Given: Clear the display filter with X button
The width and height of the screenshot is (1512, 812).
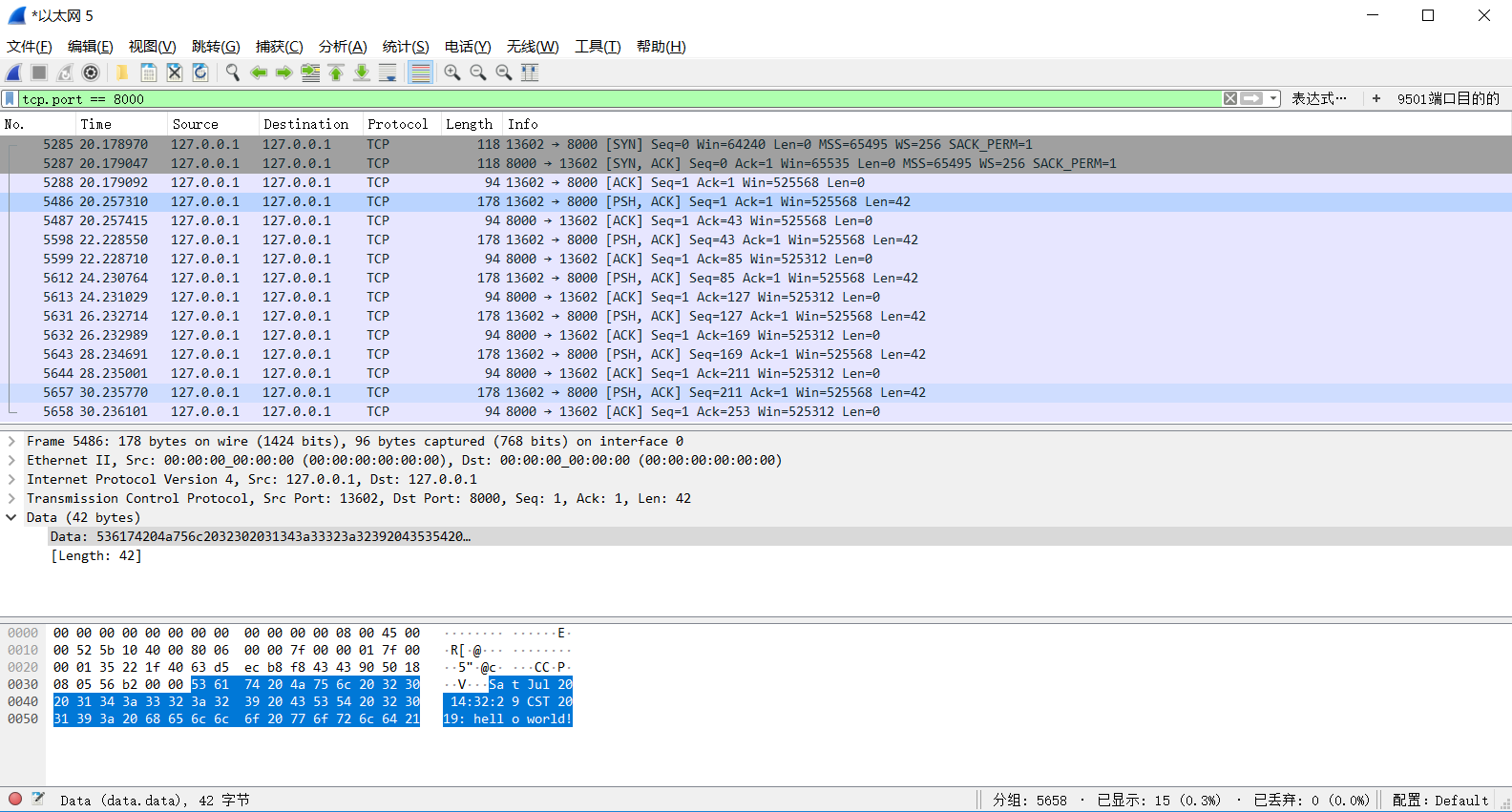Looking at the screenshot, I should point(1230,99).
